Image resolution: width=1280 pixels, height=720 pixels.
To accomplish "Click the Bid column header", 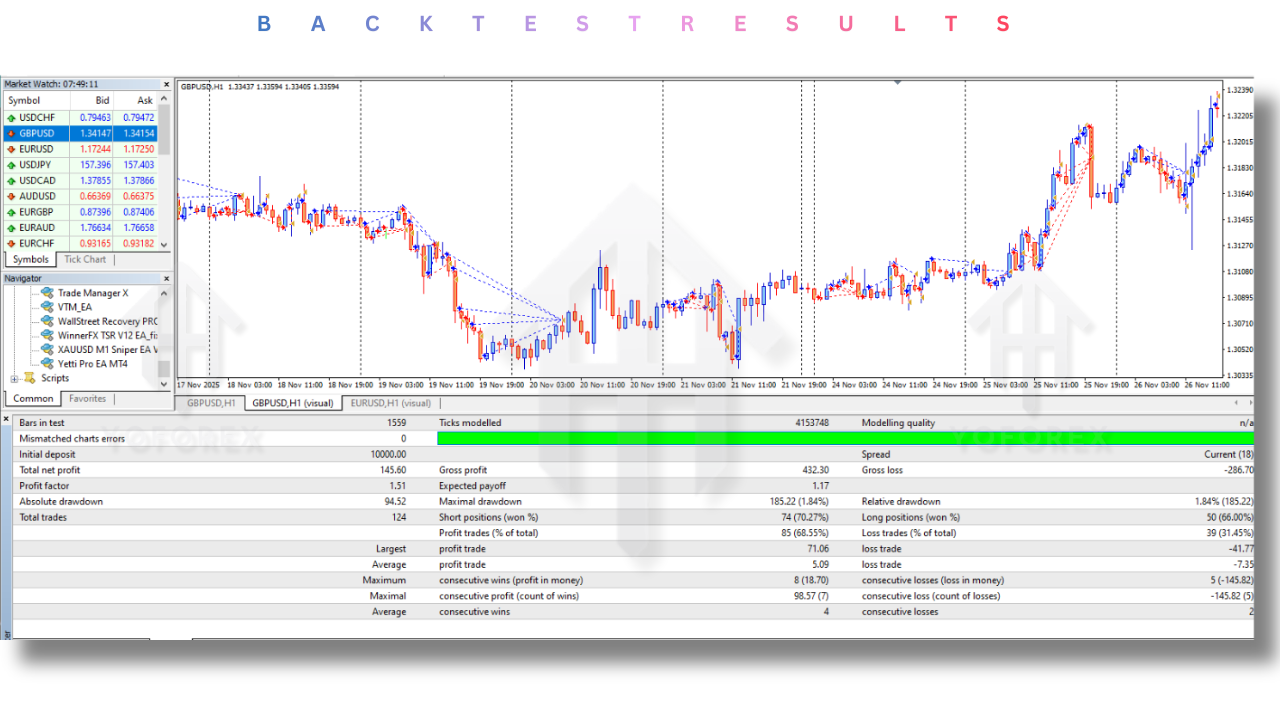I will click(102, 100).
